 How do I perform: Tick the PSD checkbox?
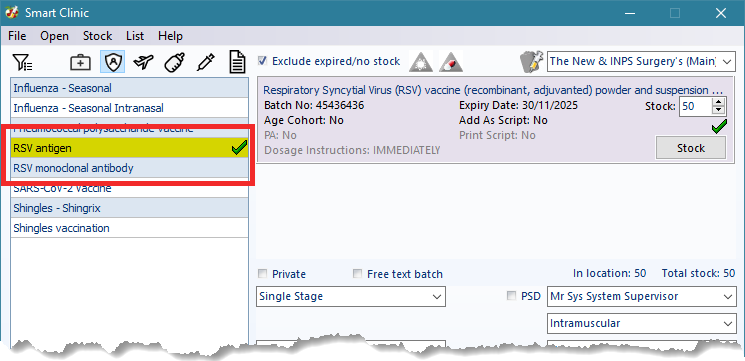(x=511, y=296)
